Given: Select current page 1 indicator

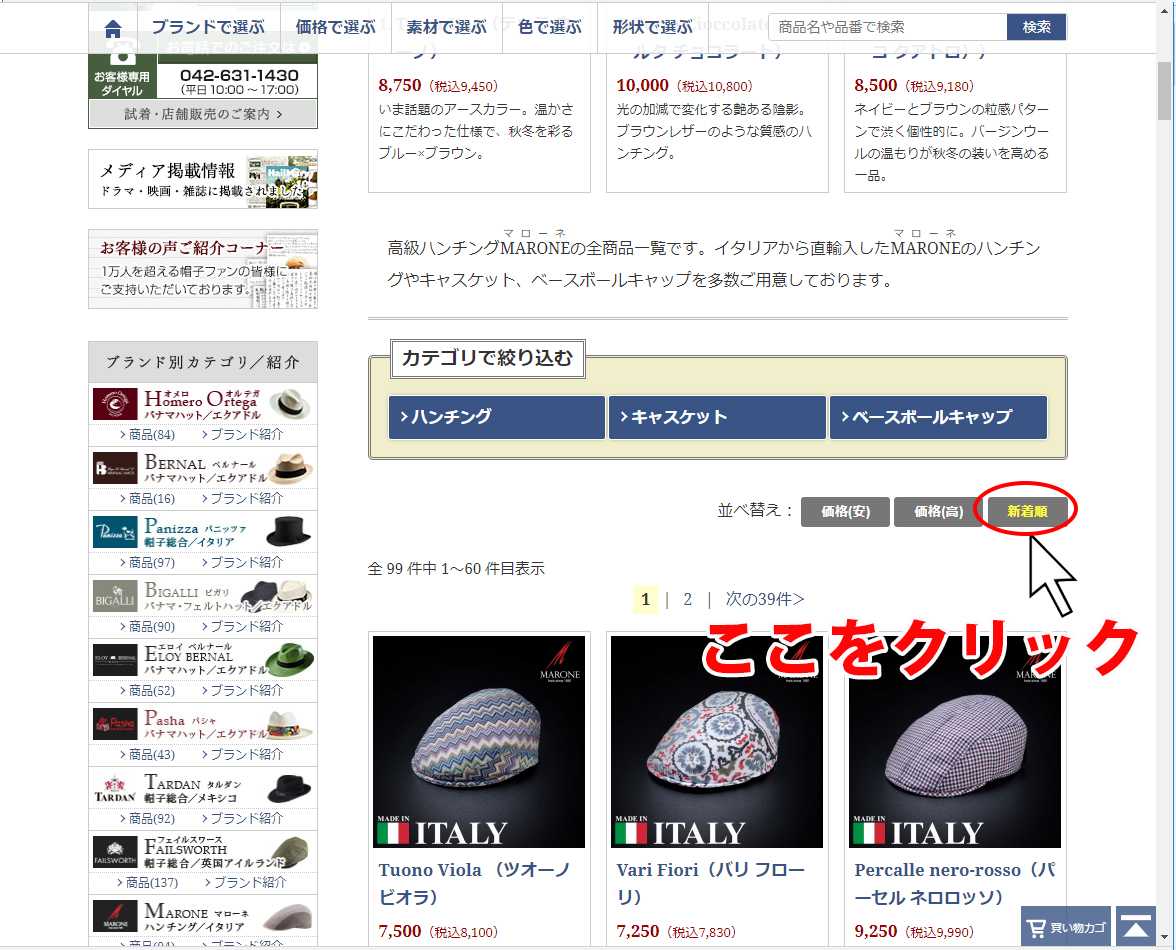Looking at the screenshot, I should click(x=645, y=599).
